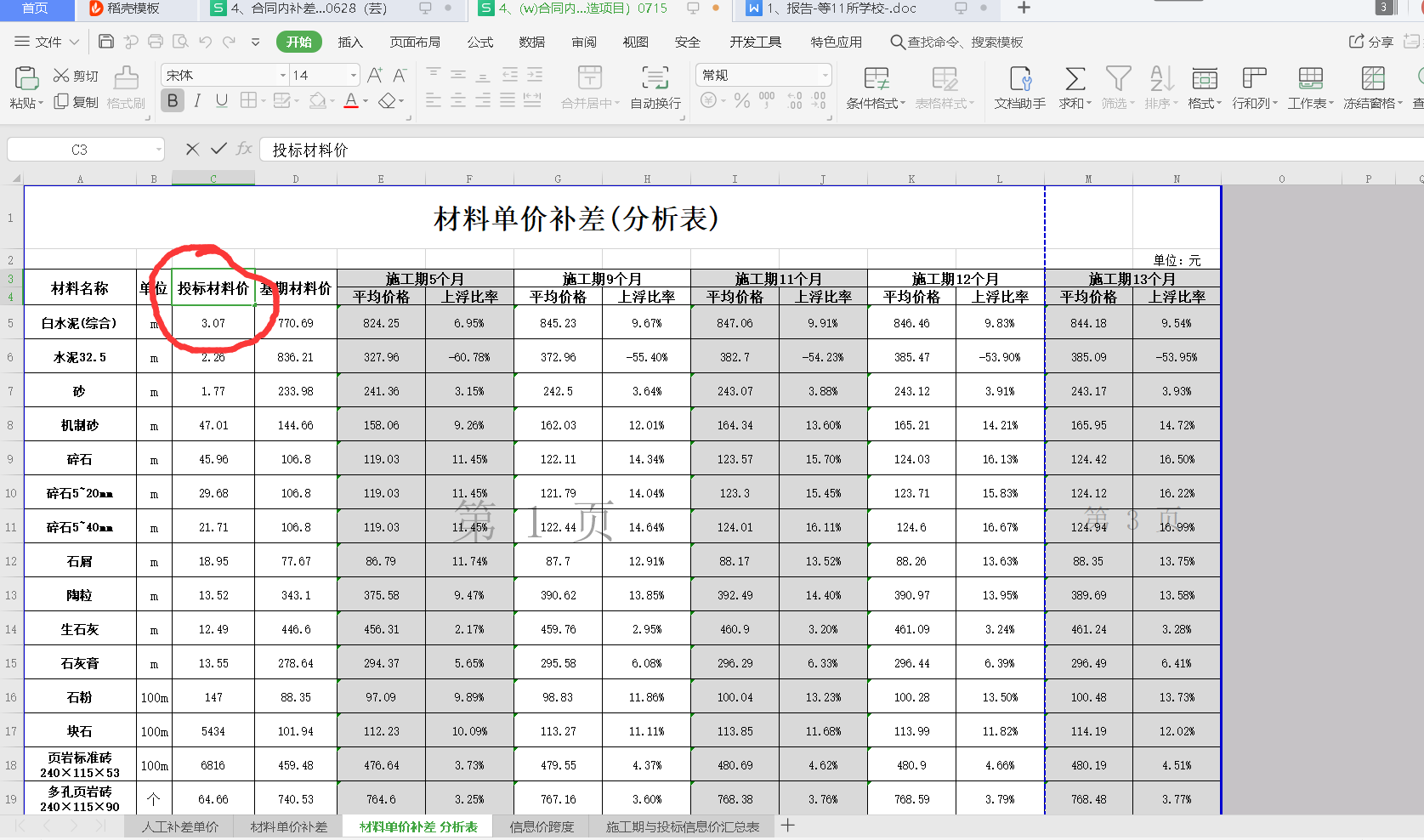Viewport: 1424px width, 840px height.
Task: Align cell text horizontally to center
Action: [458, 100]
